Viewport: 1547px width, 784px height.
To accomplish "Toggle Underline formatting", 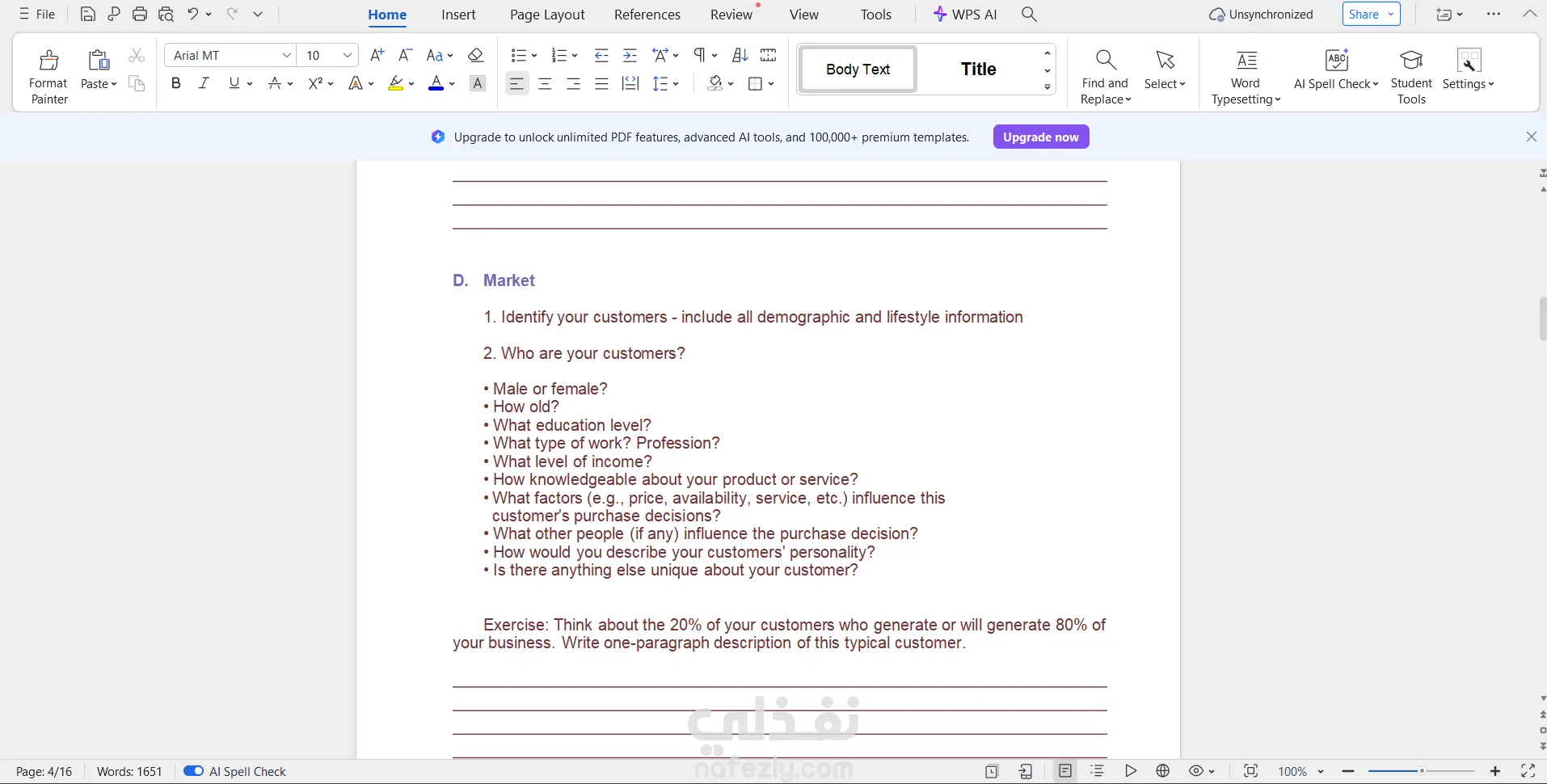I will 234,83.
